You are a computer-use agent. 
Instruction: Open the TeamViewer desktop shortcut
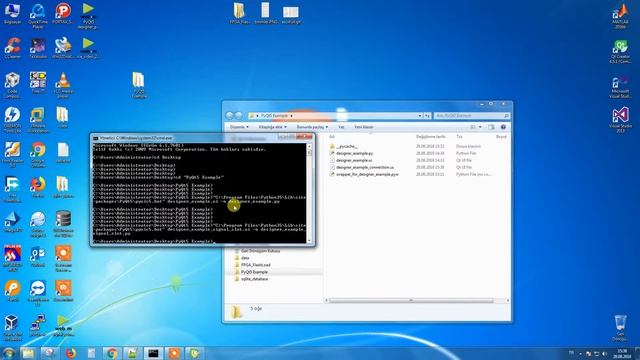pos(38,293)
